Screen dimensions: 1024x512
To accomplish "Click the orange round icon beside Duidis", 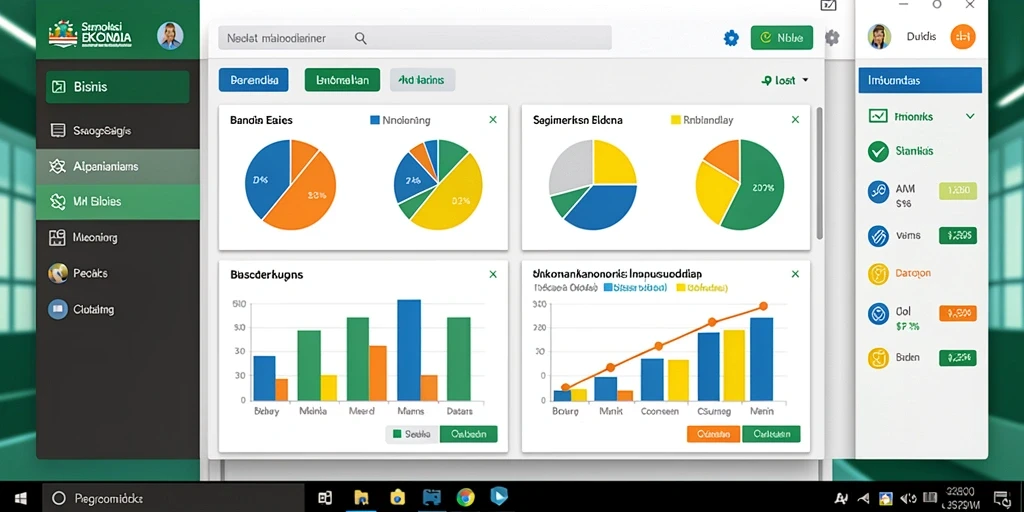I will (x=963, y=37).
